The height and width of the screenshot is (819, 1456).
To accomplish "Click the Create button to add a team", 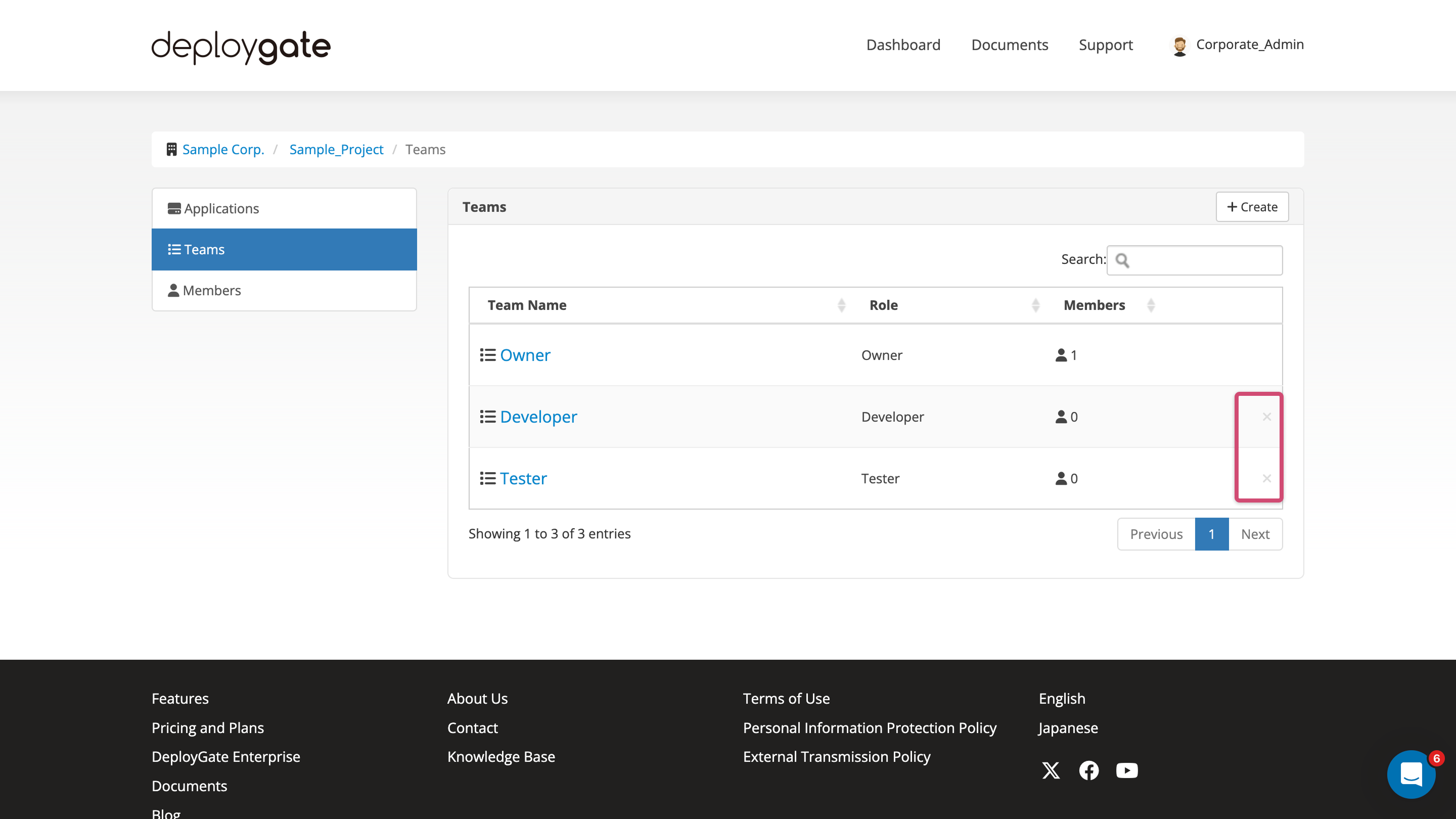I will pos(1251,207).
